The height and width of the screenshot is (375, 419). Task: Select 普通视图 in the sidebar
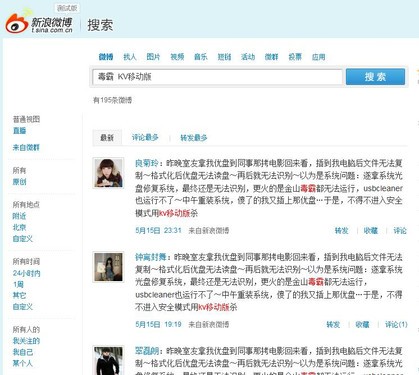point(26,119)
